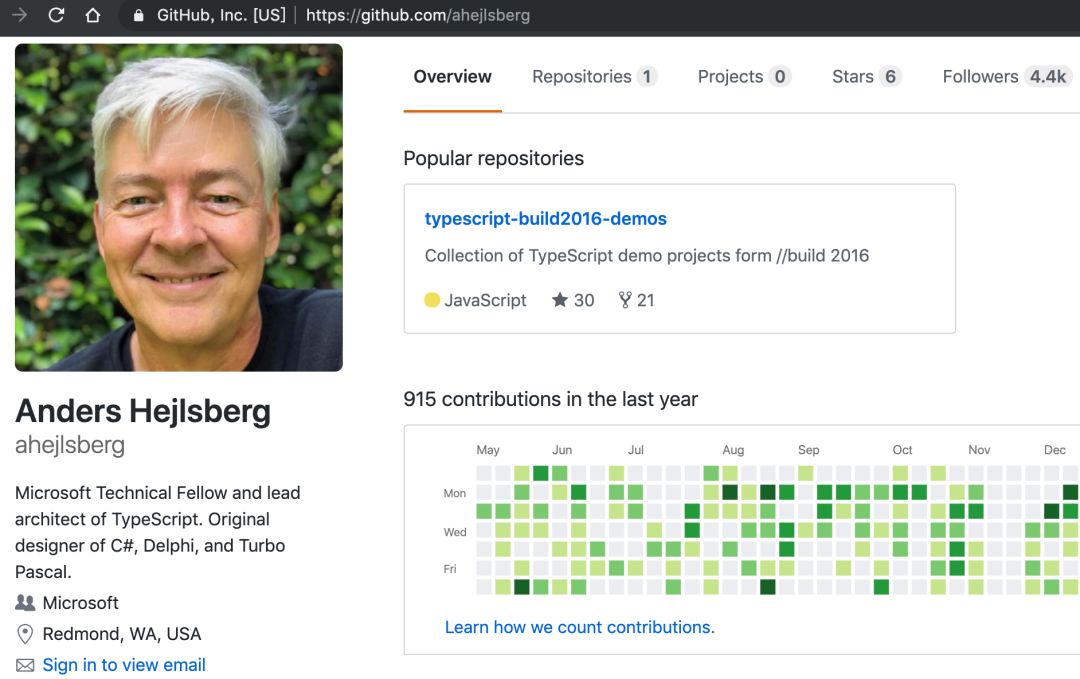Click the Microsoft organization icon
This screenshot has width=1080, height=679.
tap(25, 603)
